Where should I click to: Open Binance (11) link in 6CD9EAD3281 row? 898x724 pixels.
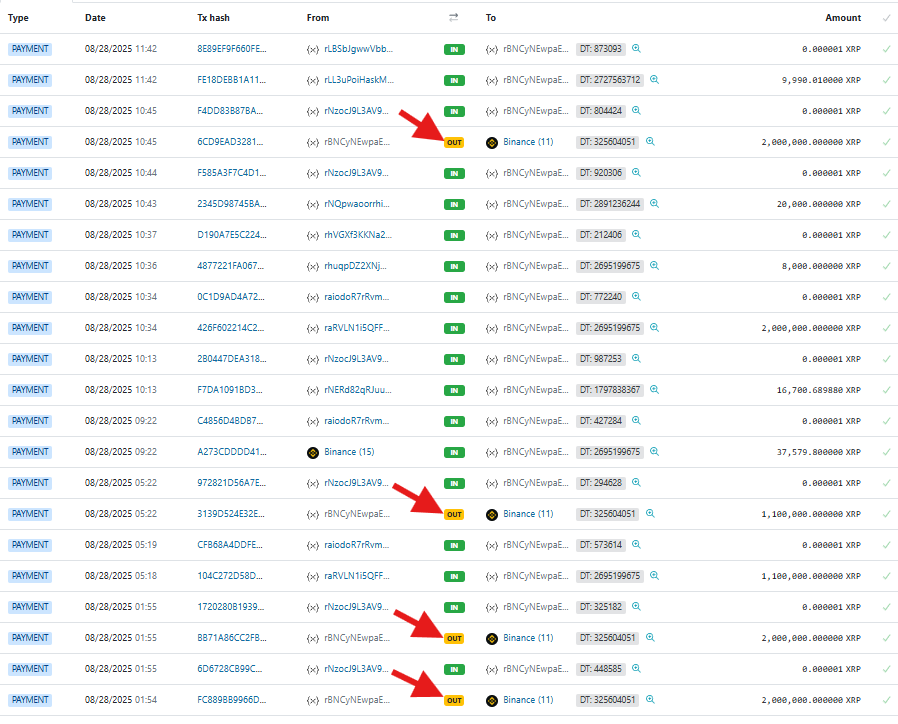pos(528,141)
